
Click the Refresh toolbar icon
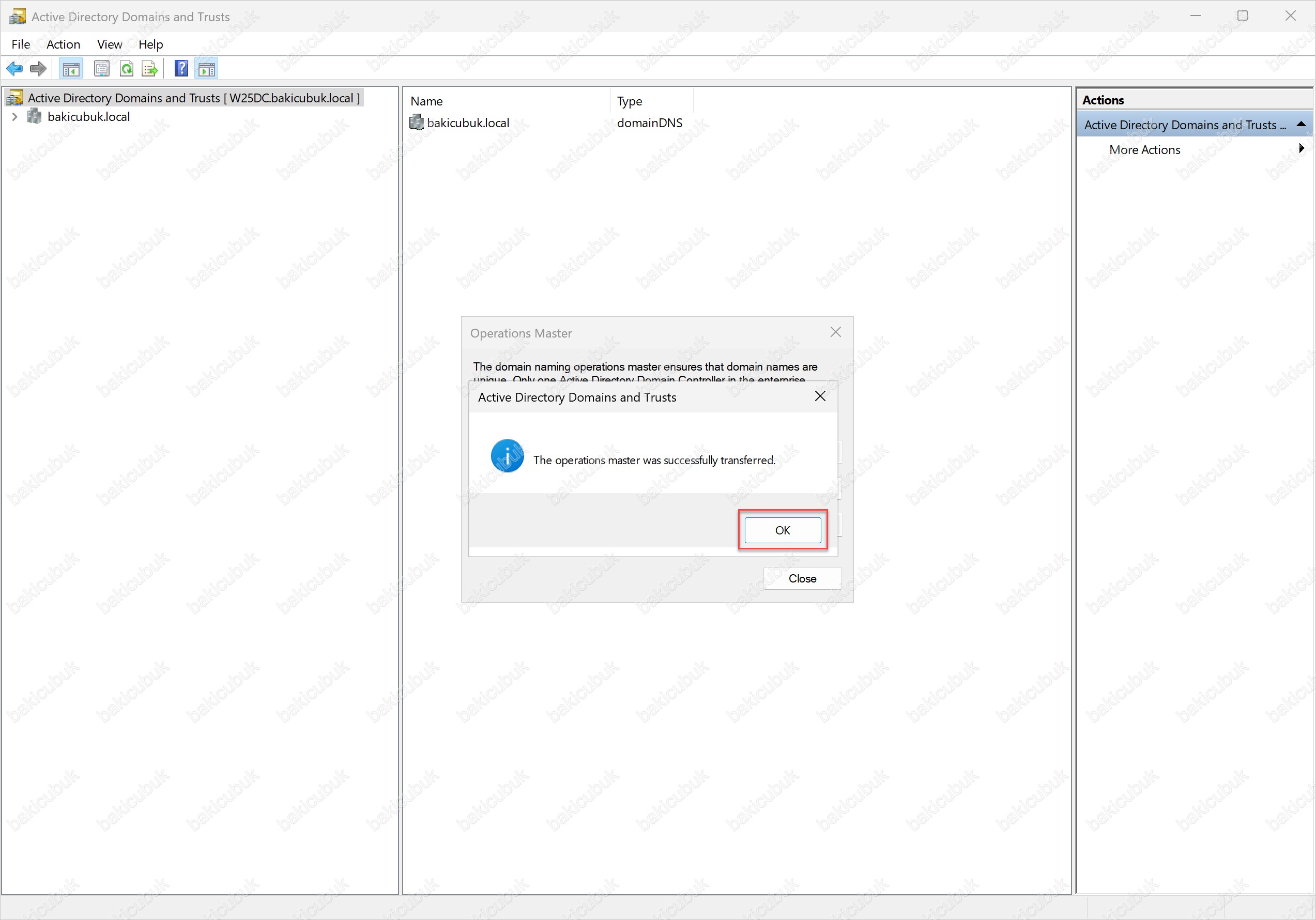126,69
